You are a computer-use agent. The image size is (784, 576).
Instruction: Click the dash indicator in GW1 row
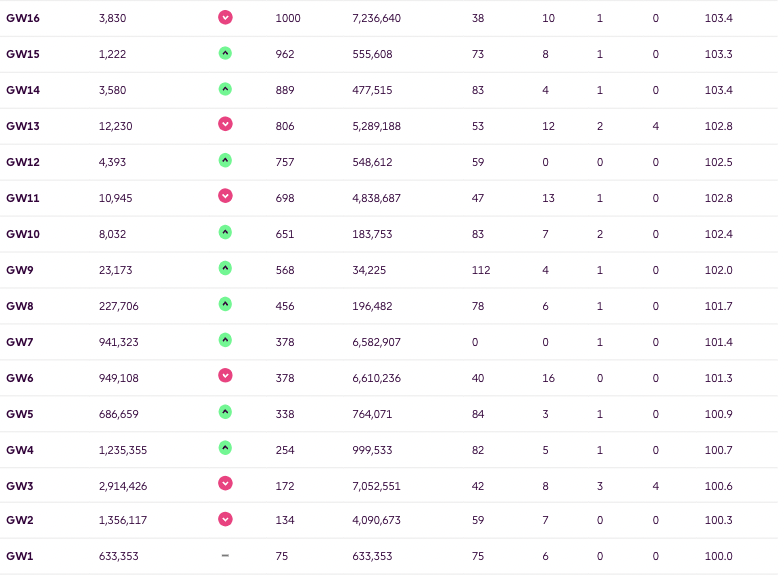pyautogui.click(x=225, y=556)
